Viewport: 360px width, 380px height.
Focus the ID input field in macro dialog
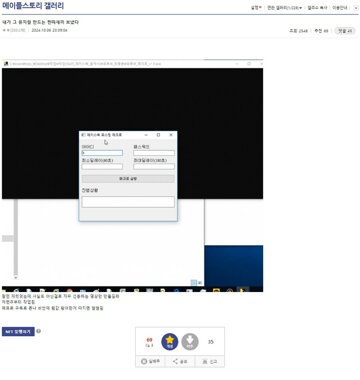102,153
